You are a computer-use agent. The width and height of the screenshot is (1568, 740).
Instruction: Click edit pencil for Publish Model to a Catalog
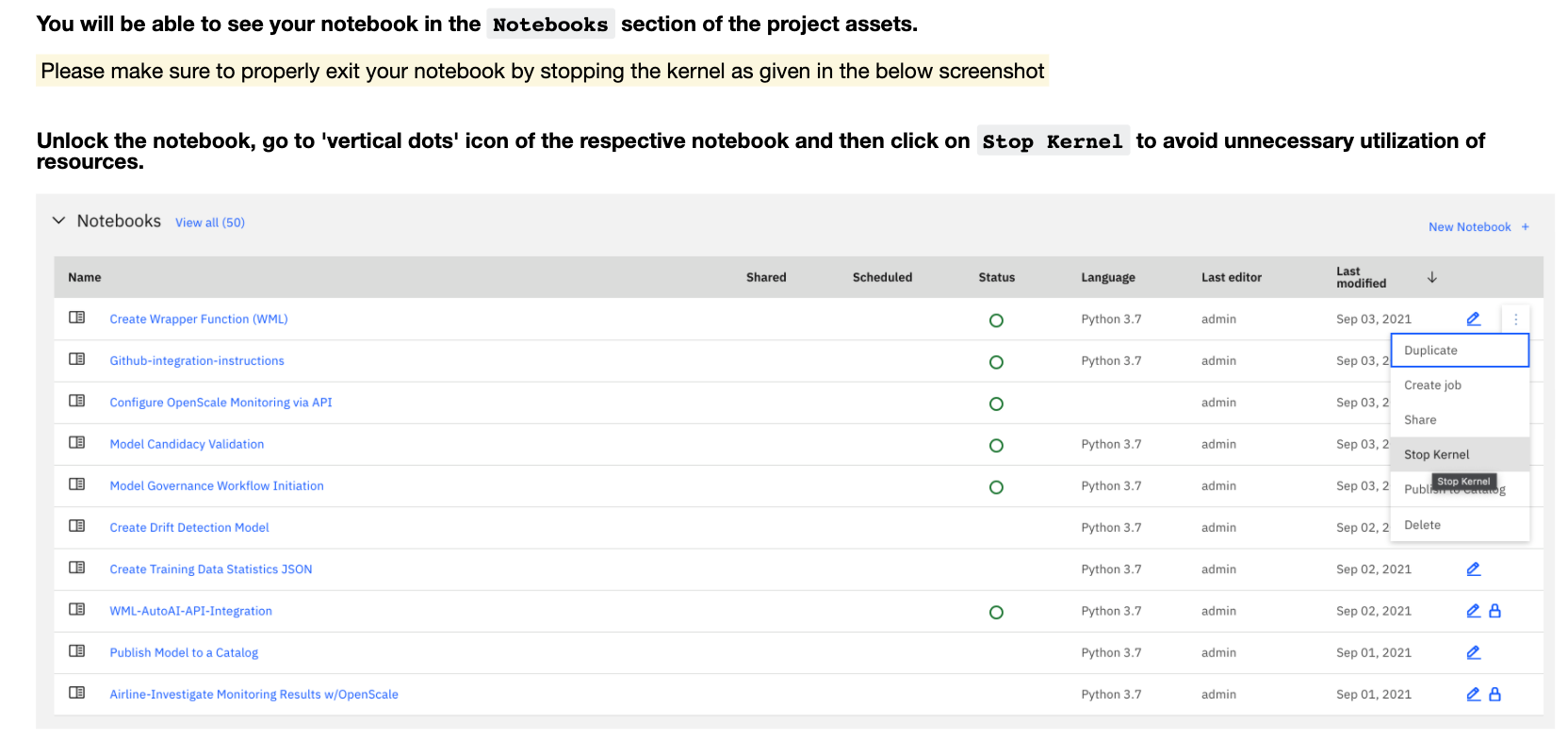coord(1473,652)
